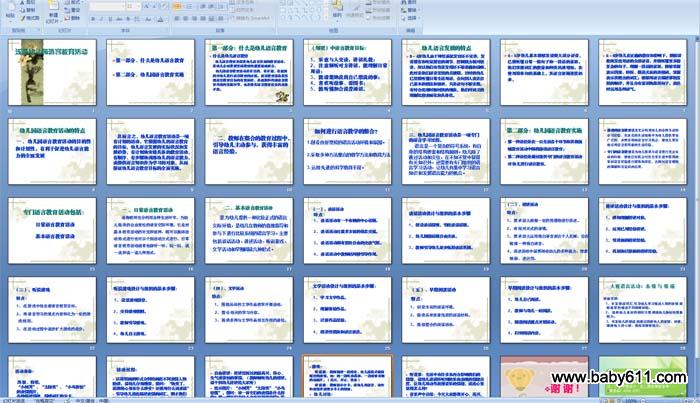Viewport: 700px width, 403px height.
Task: Click Shape Outline in drawing group
Action: pyautogui.click(x=378, y=10)
